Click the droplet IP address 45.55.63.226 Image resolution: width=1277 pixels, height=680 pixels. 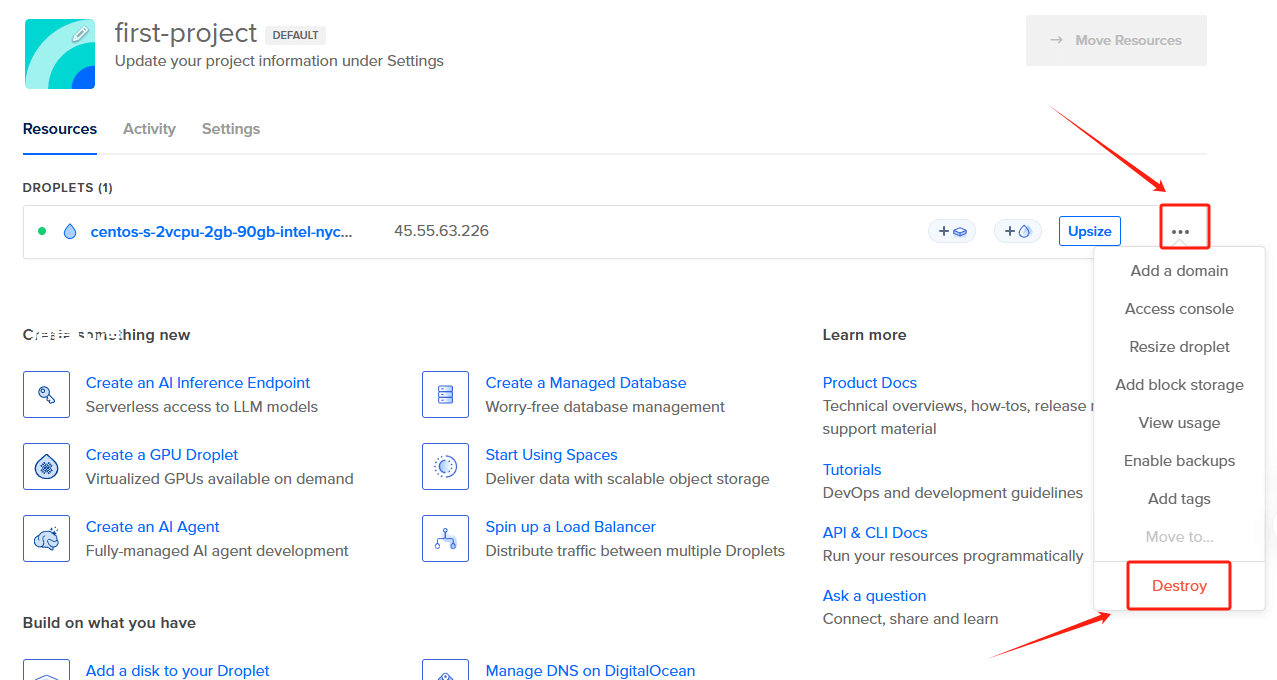click(441, 231)
